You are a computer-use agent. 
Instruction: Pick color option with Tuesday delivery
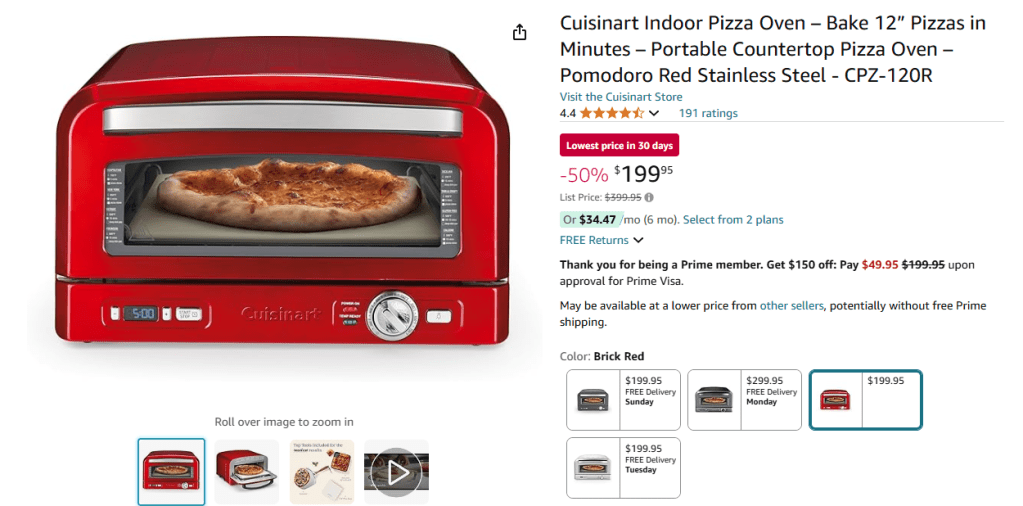(623, 468)
